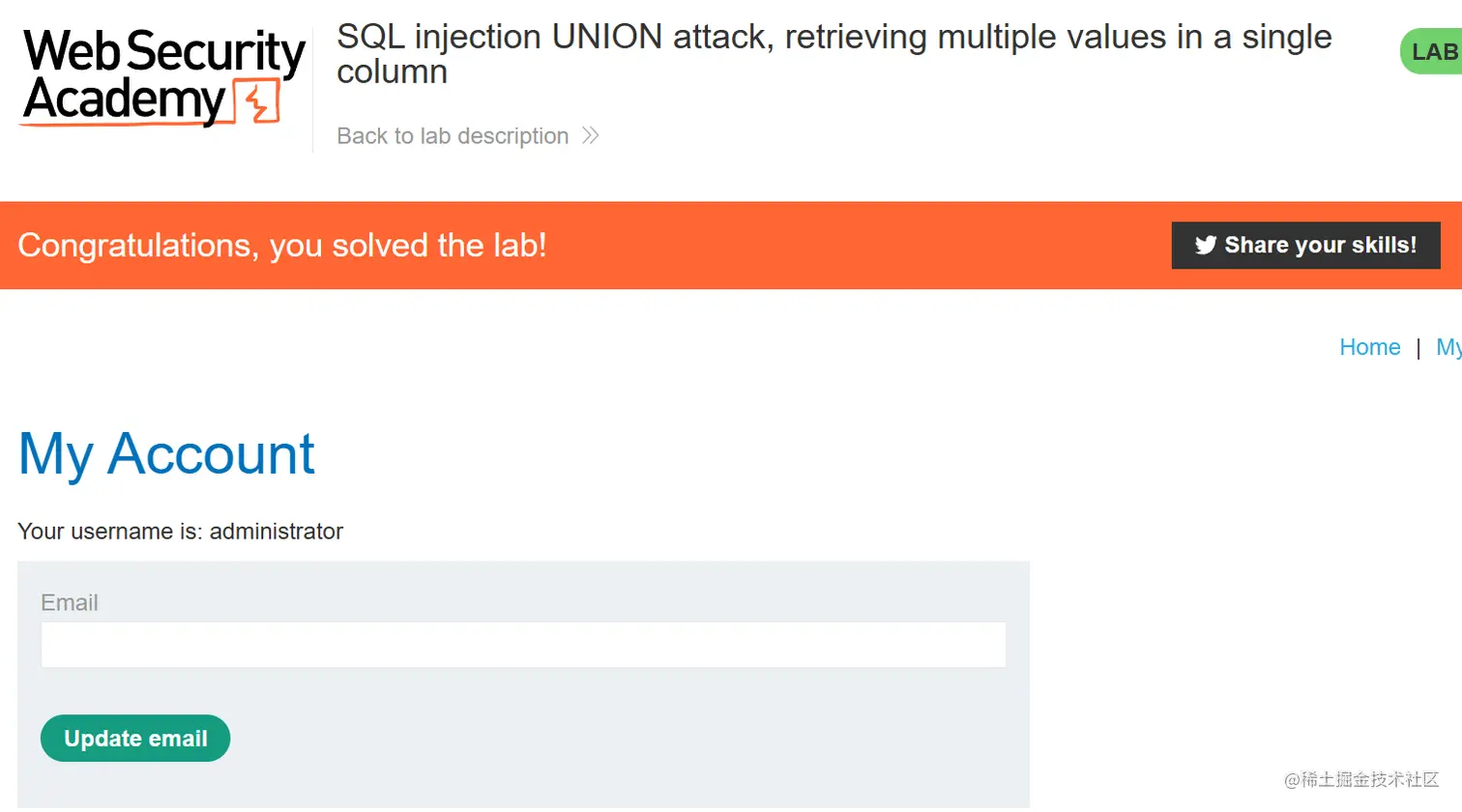This screenshot has height=812, width=1462.
Task: Click the word 'Academy' in the logo
Action: tap(124, 101)
